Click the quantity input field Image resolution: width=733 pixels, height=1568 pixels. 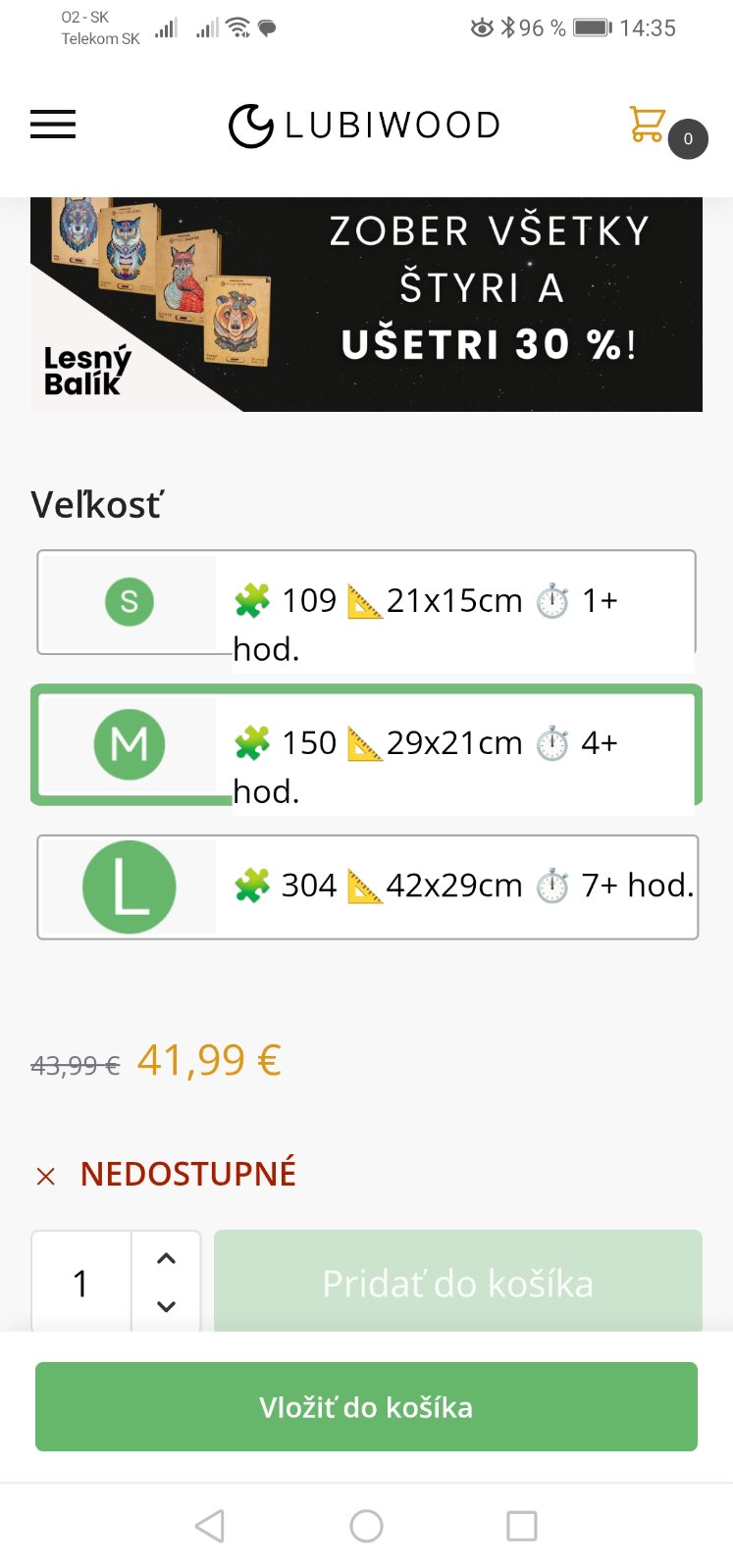pyautogui.click(x=81, y=1283)
